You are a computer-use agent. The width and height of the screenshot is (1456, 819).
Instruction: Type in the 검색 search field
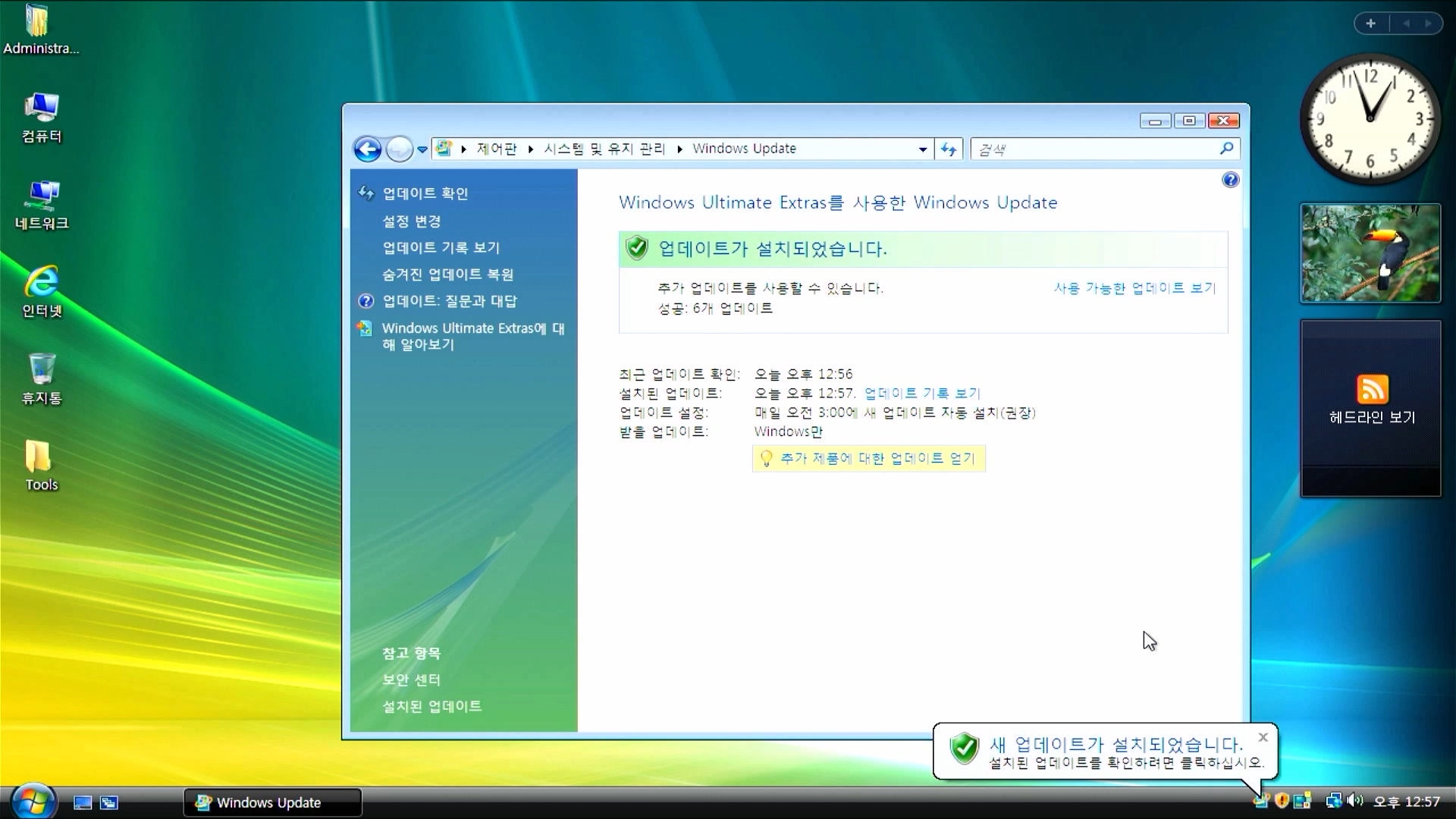(x=1092, y=149)
